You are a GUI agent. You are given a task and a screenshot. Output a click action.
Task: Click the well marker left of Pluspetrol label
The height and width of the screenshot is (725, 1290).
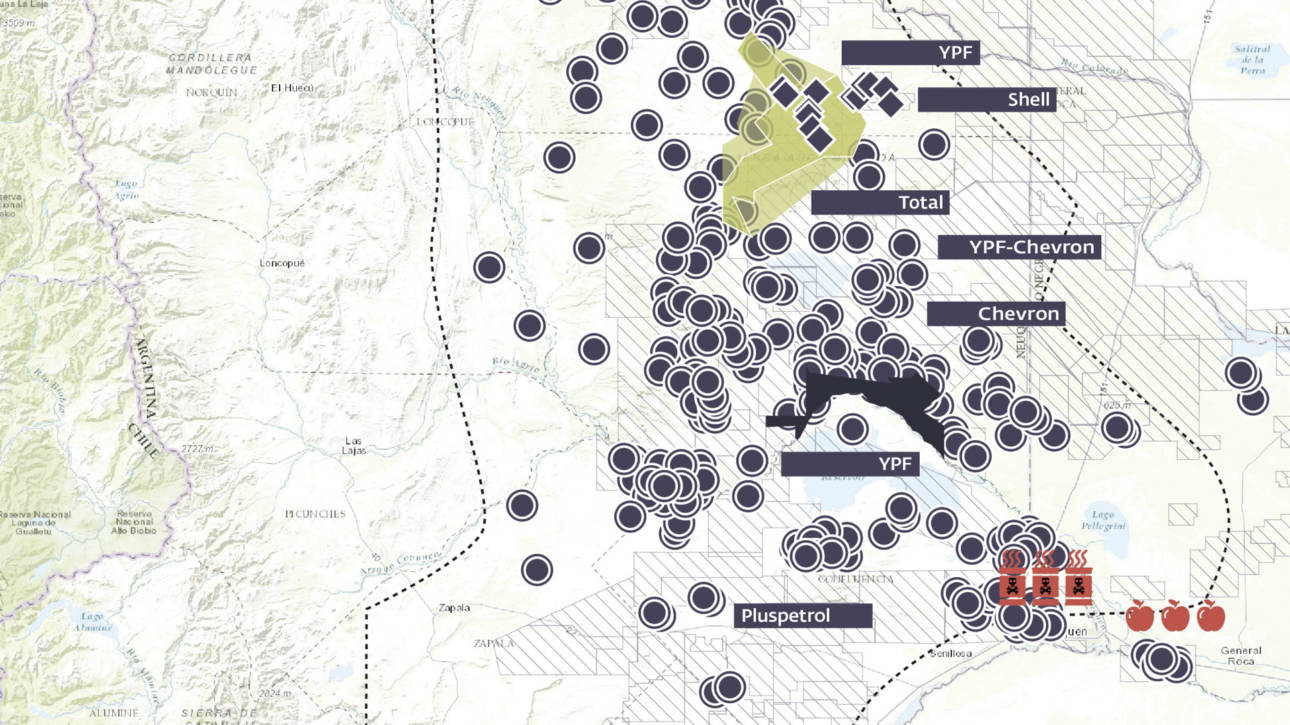[x=706, y=598]
